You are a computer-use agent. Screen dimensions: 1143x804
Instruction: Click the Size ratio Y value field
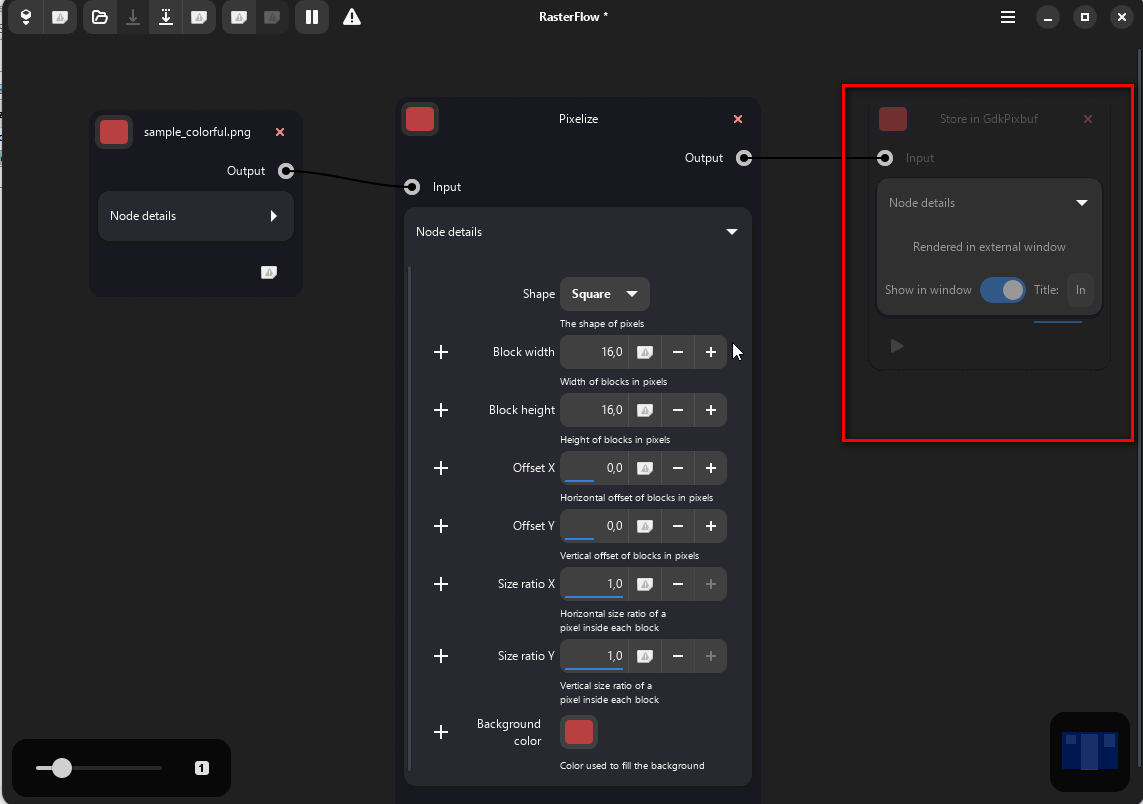click(x=594, y=656)
